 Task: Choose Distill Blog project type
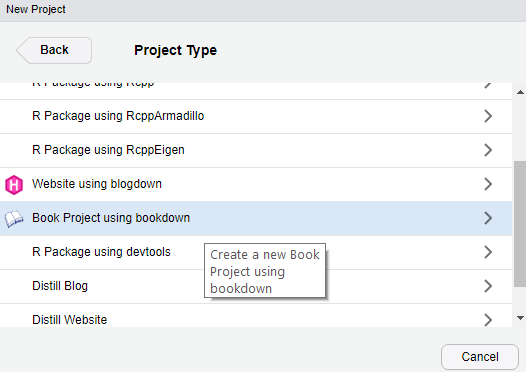[x=256, y=286]
